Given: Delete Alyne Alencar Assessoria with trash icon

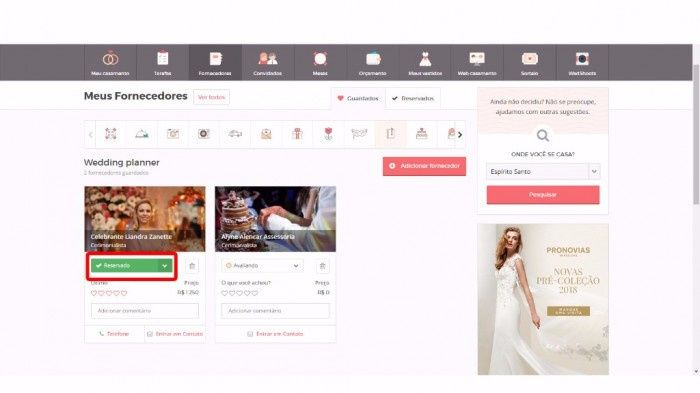Looking at the screenshot, I should pos(322,266).
